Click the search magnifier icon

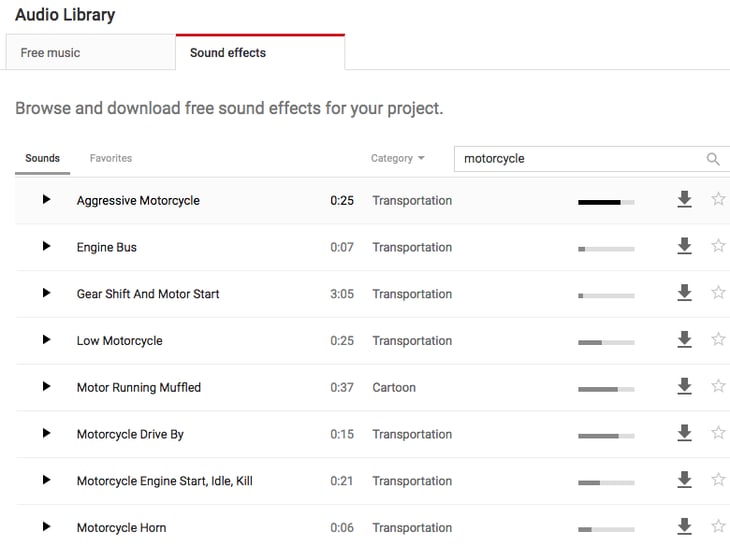pyautogui.click(x=713, y=159)
